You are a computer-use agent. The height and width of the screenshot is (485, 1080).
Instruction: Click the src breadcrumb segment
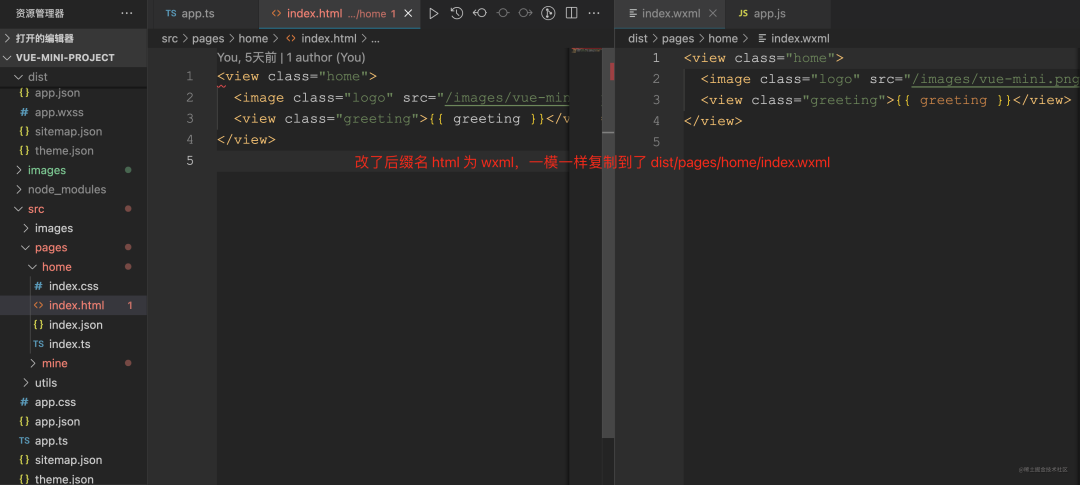click(169, 39)
